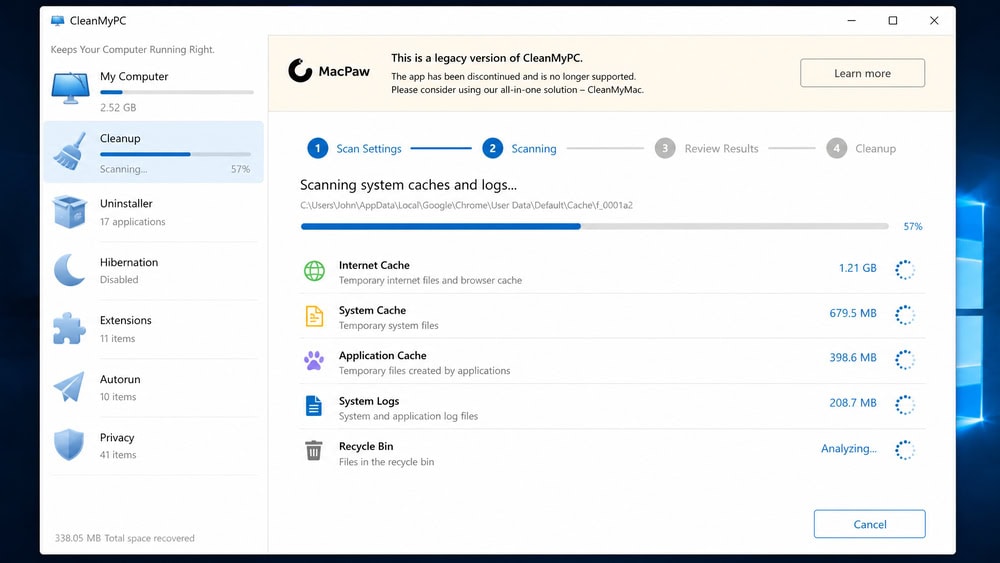This screenshot has height=563, width=1000.
Task: Click step 2 circle for Scanning
Action: 492,148
